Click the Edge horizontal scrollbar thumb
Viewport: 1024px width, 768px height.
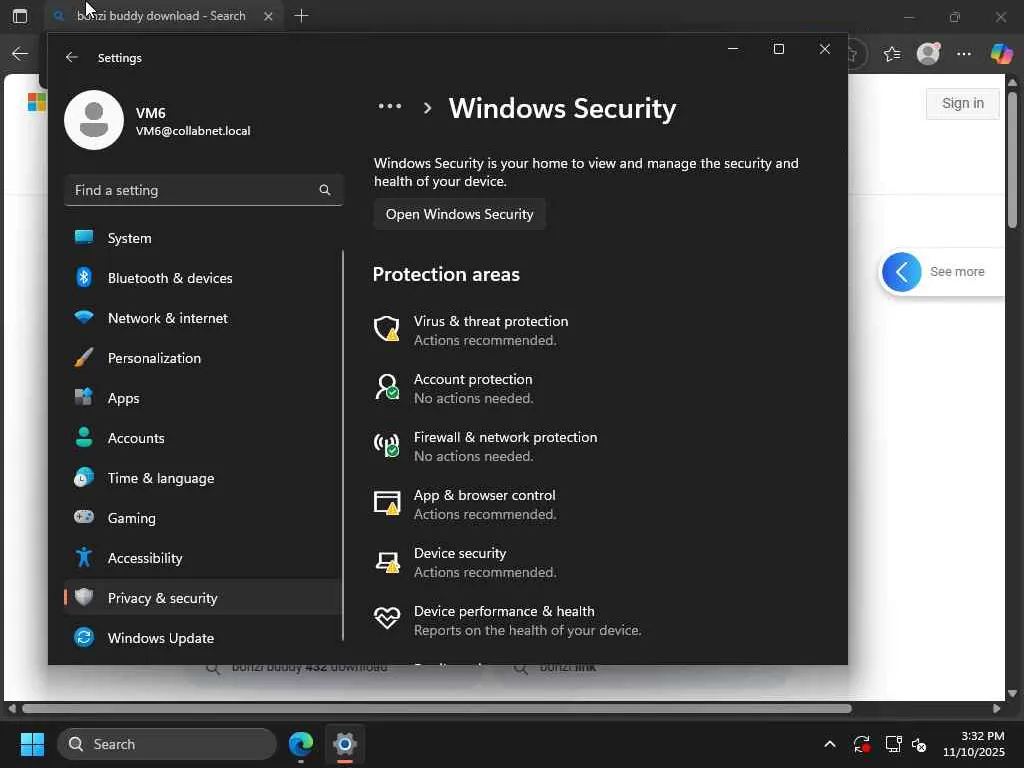pyautogui.click(x=436, y=709)
